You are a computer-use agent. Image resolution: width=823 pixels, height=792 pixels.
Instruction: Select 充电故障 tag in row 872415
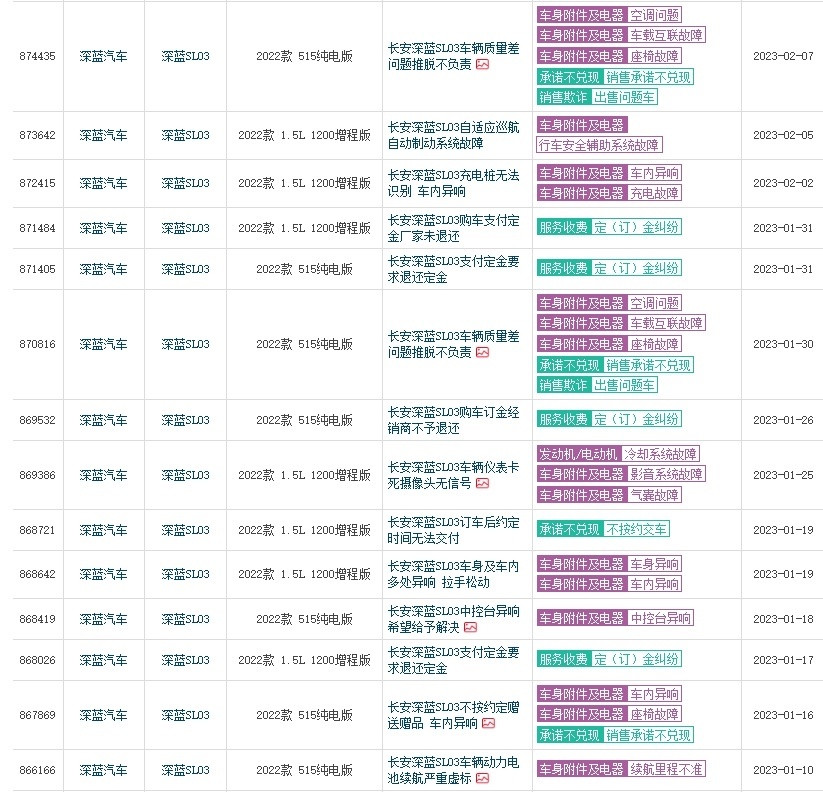(654, 194)
